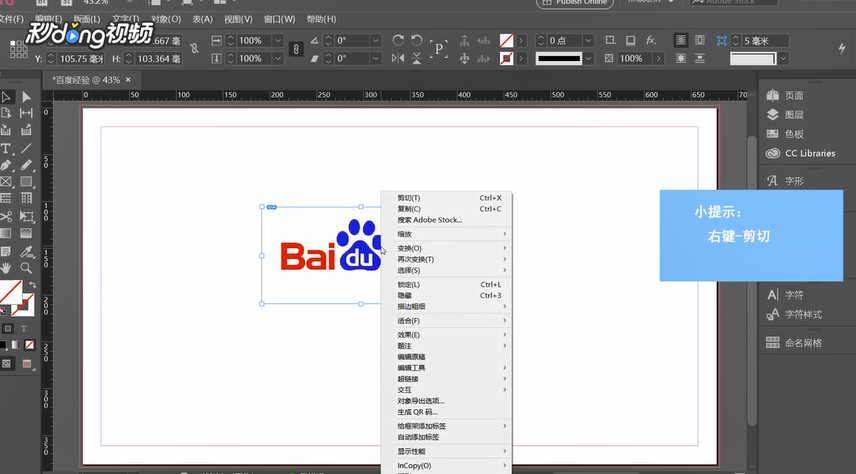Toggle no text wrap button

coord(681,40)
